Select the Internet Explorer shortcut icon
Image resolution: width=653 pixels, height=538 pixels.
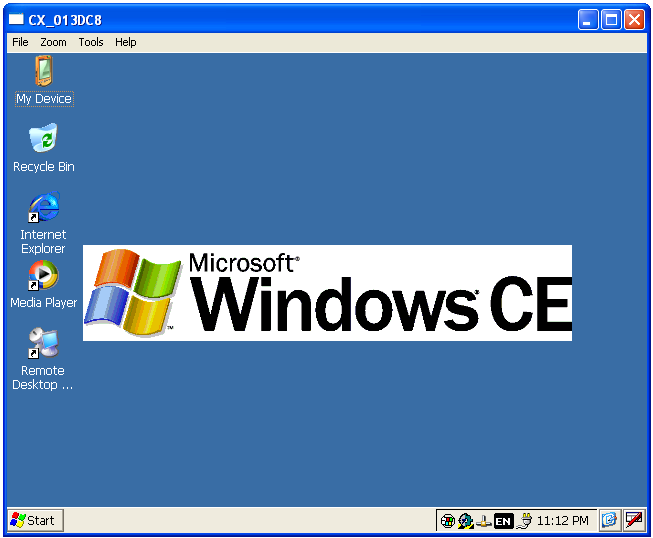coord(44,207)
